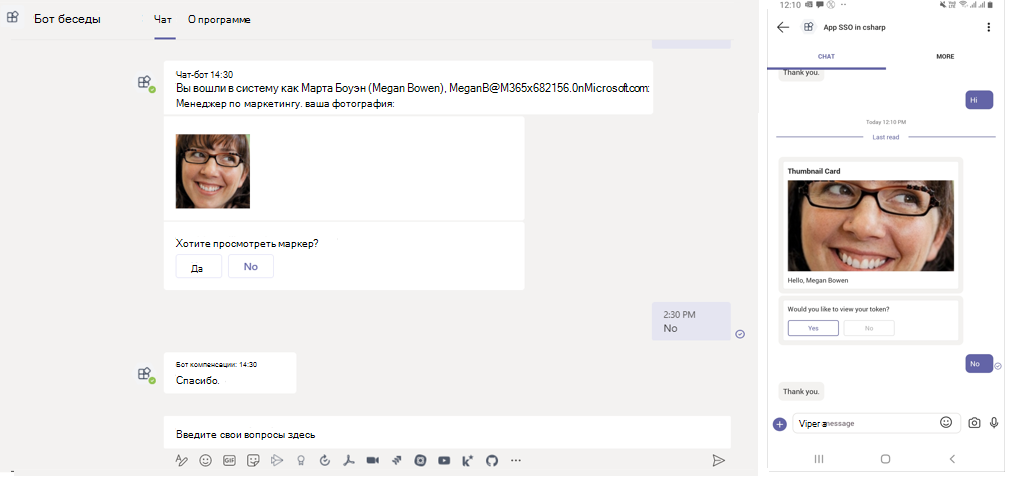Click the No button under Хотите просмотреть маркер
Viewport: 1009px width, 478px height.
pyautogui.click(x=251, y=266)
